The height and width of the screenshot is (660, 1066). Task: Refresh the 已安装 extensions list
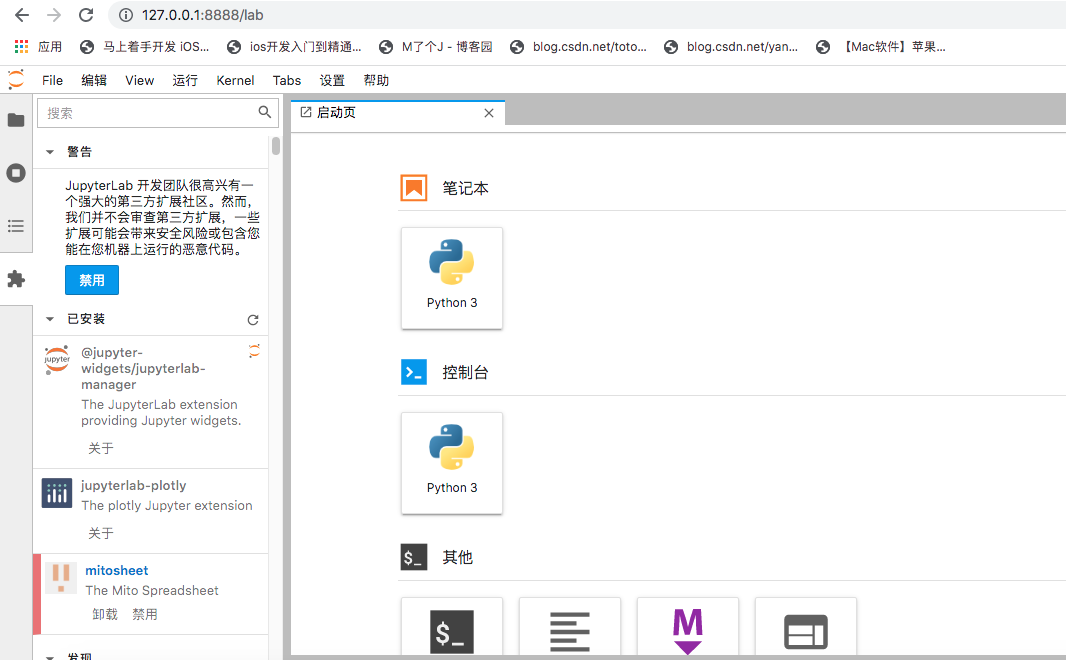253,318
